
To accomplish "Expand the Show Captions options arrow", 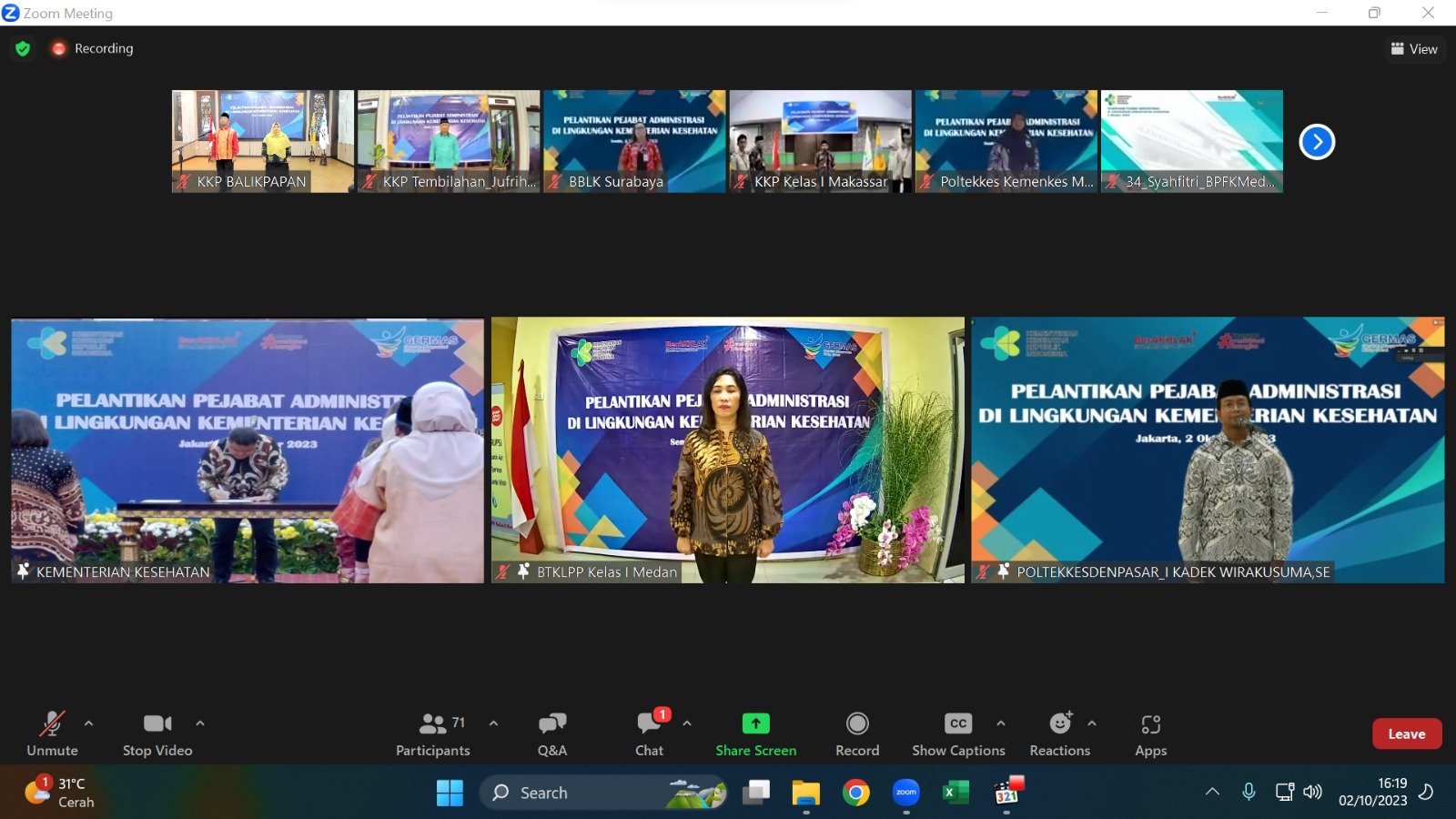I will pyautogui.click(x=1000, y=723).
